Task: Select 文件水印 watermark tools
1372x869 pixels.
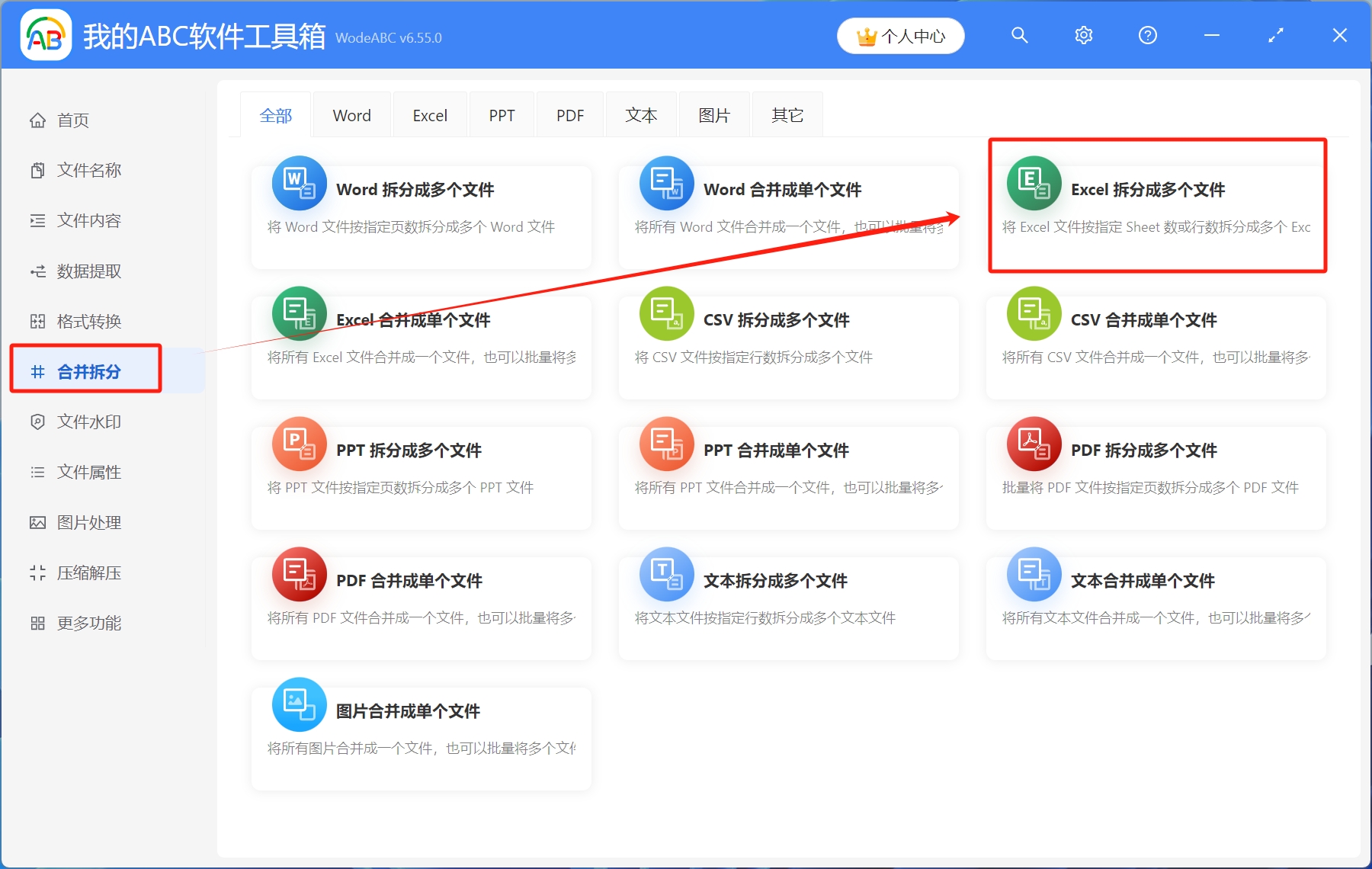Action: pyautogui.click(x=90, y=422)
